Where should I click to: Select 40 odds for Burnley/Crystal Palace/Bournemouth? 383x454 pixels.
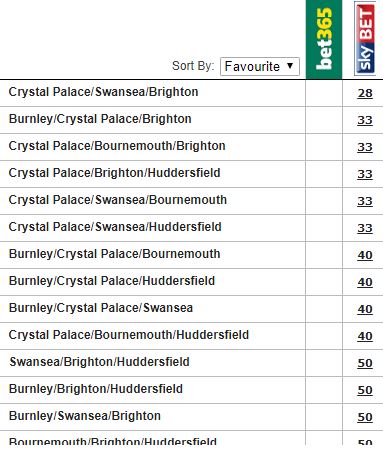[365, 255]
